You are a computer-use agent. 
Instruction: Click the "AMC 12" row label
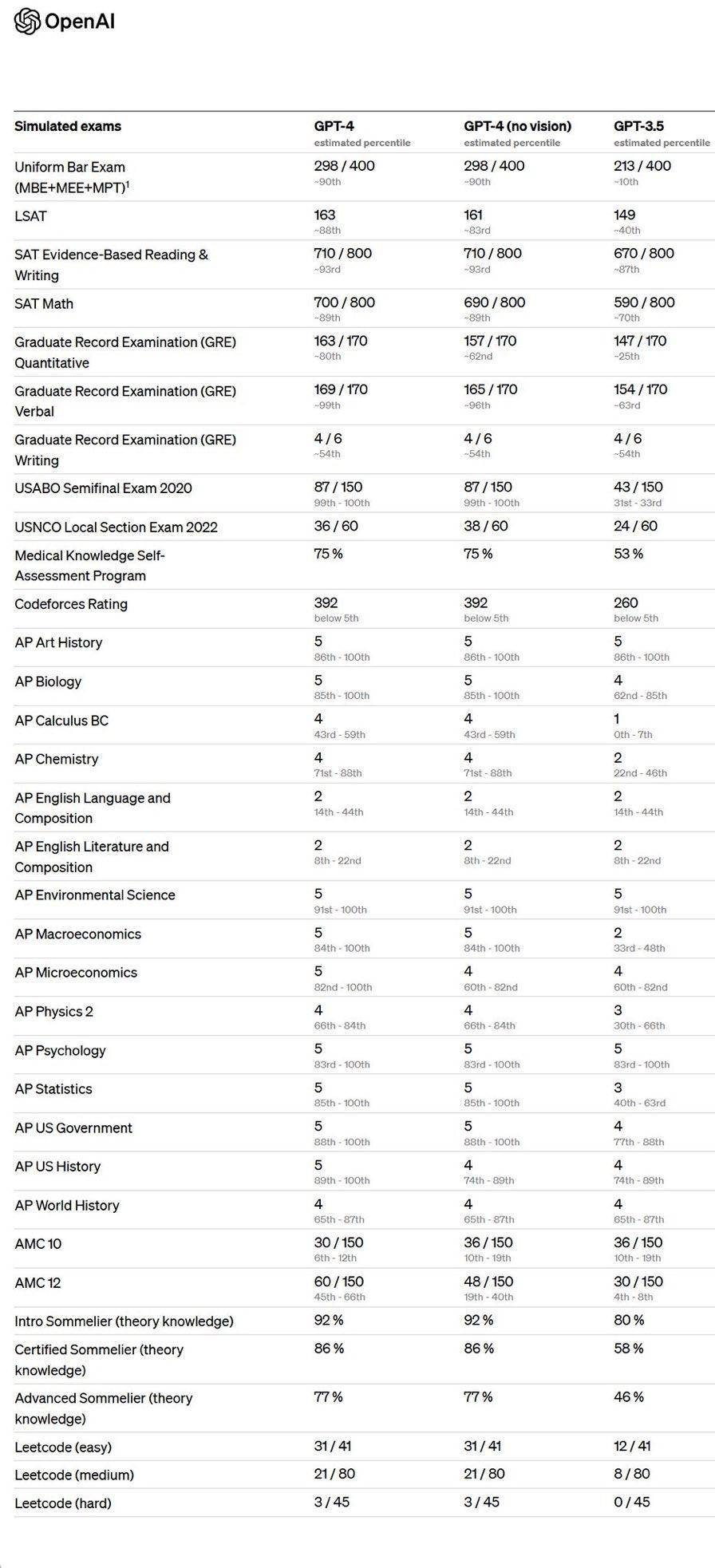pyautogui.click(x=38, y=1283)
